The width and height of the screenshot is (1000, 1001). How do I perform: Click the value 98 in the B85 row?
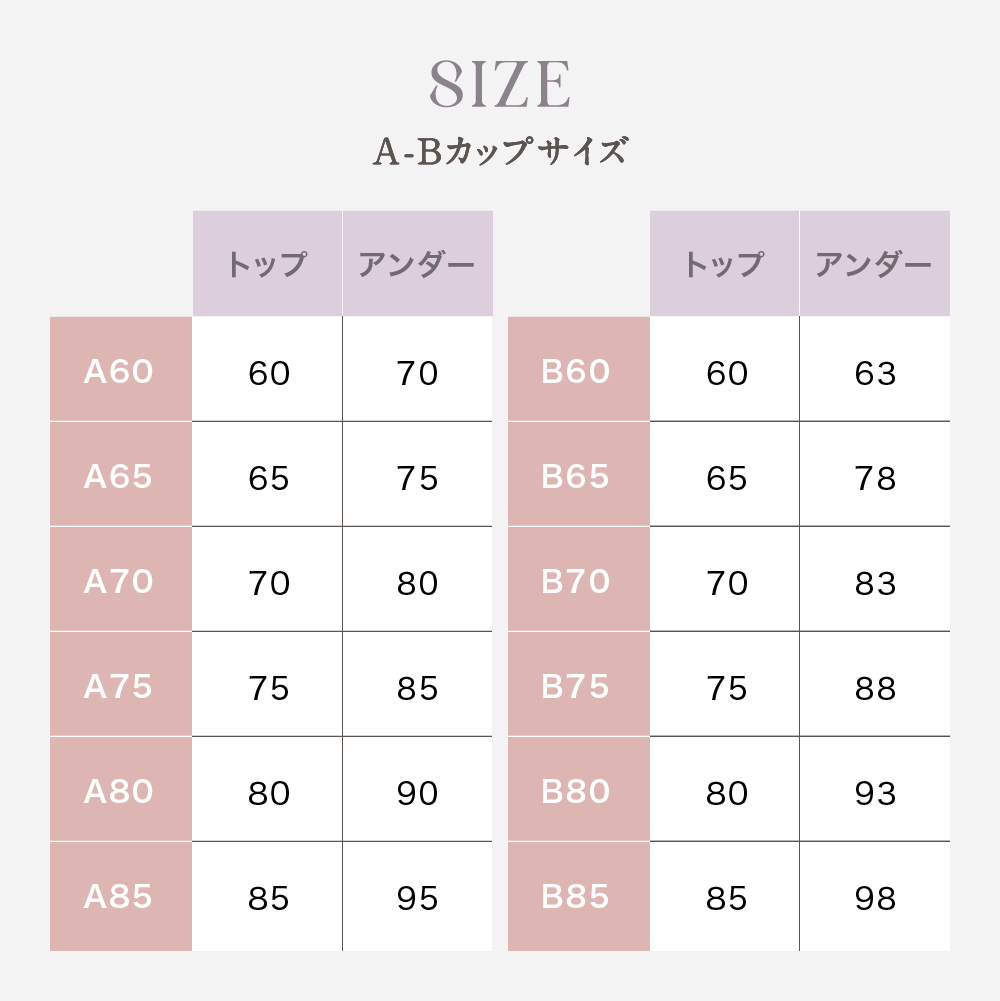point(875,898)
